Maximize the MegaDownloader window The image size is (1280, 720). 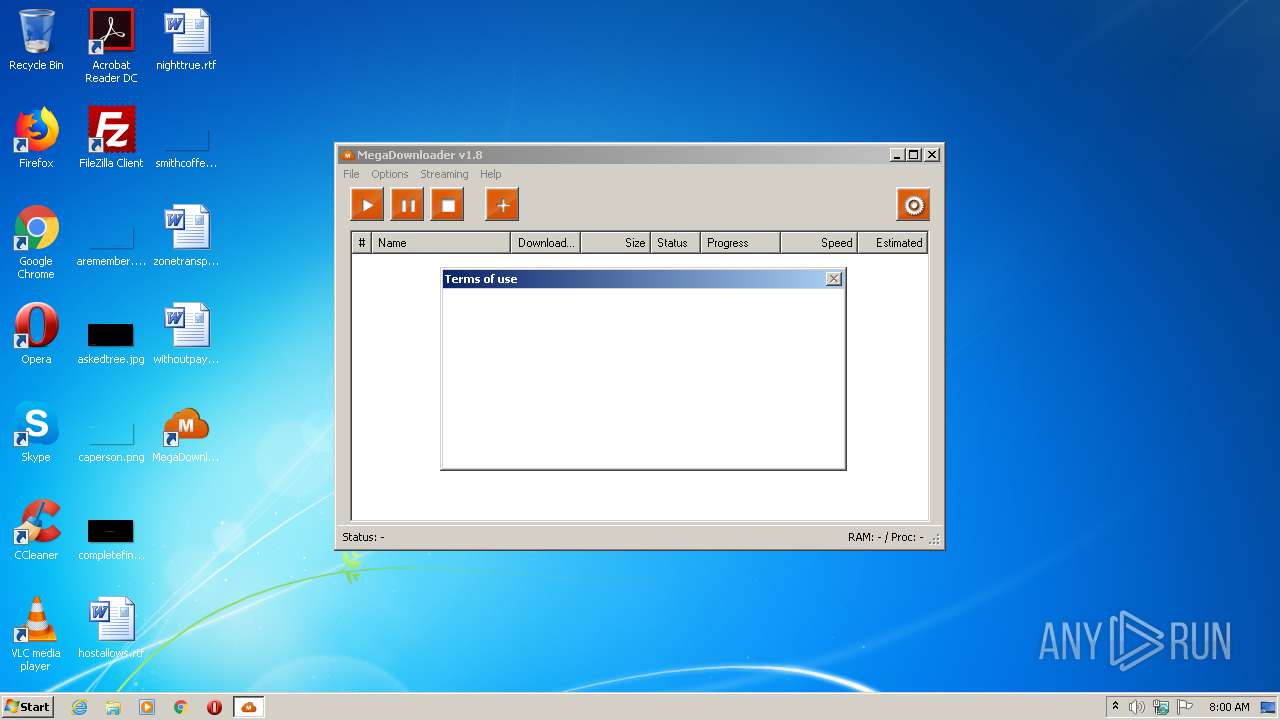click(914, 155)
